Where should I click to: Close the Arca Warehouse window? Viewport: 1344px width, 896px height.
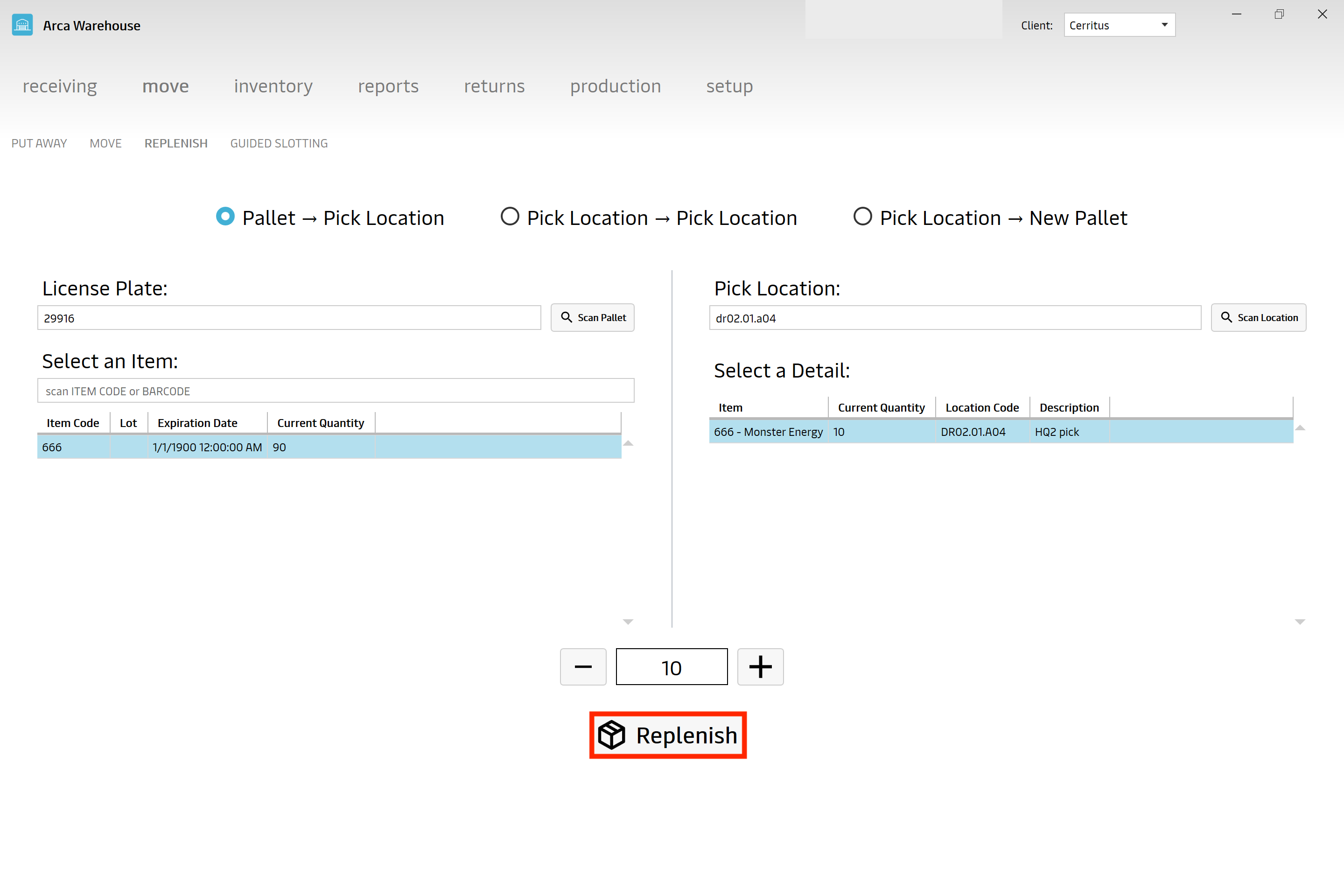pos(1322,14)
